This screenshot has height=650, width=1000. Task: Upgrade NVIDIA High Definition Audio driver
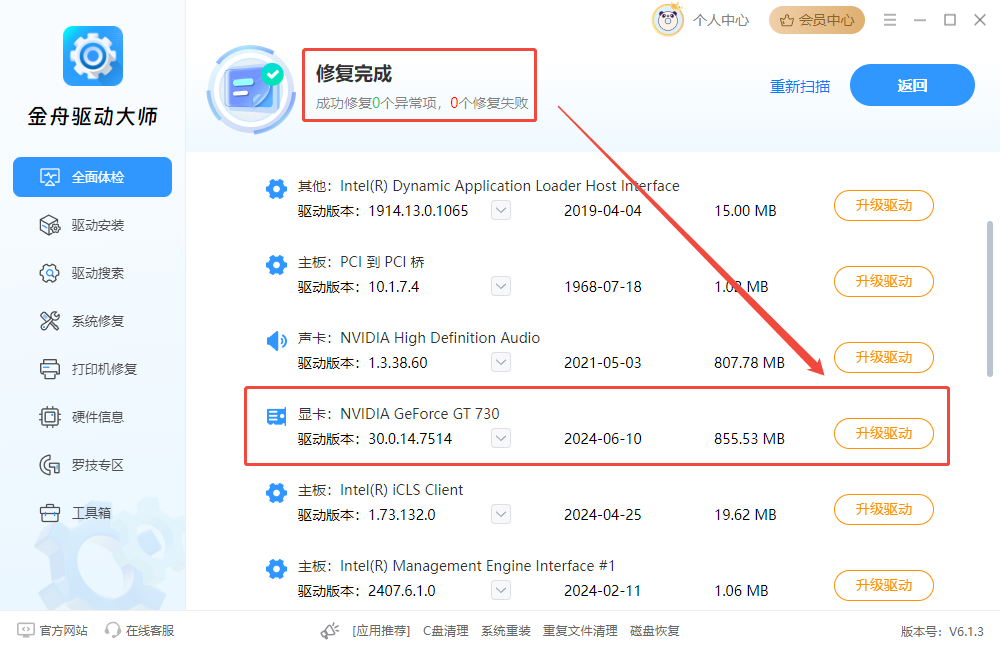click(x=884, y=357)
